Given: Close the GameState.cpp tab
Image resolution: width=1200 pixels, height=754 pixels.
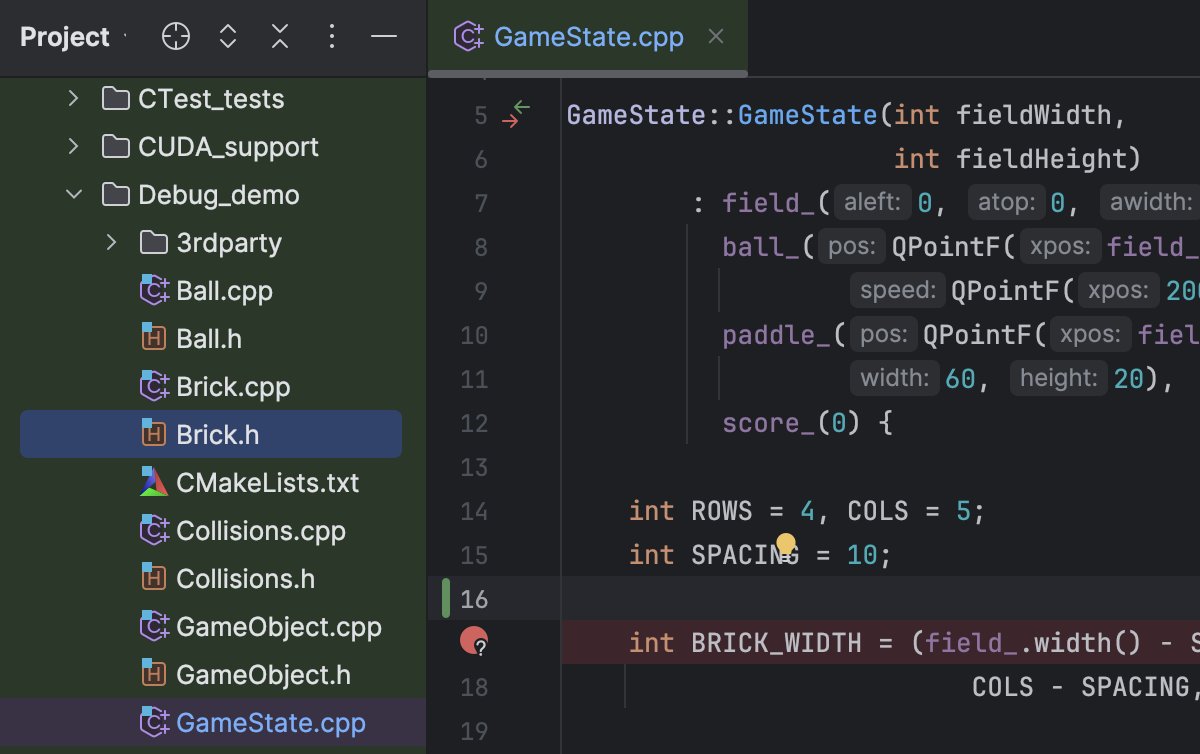Looking at the screenshot, I should [x=715, y=37].
